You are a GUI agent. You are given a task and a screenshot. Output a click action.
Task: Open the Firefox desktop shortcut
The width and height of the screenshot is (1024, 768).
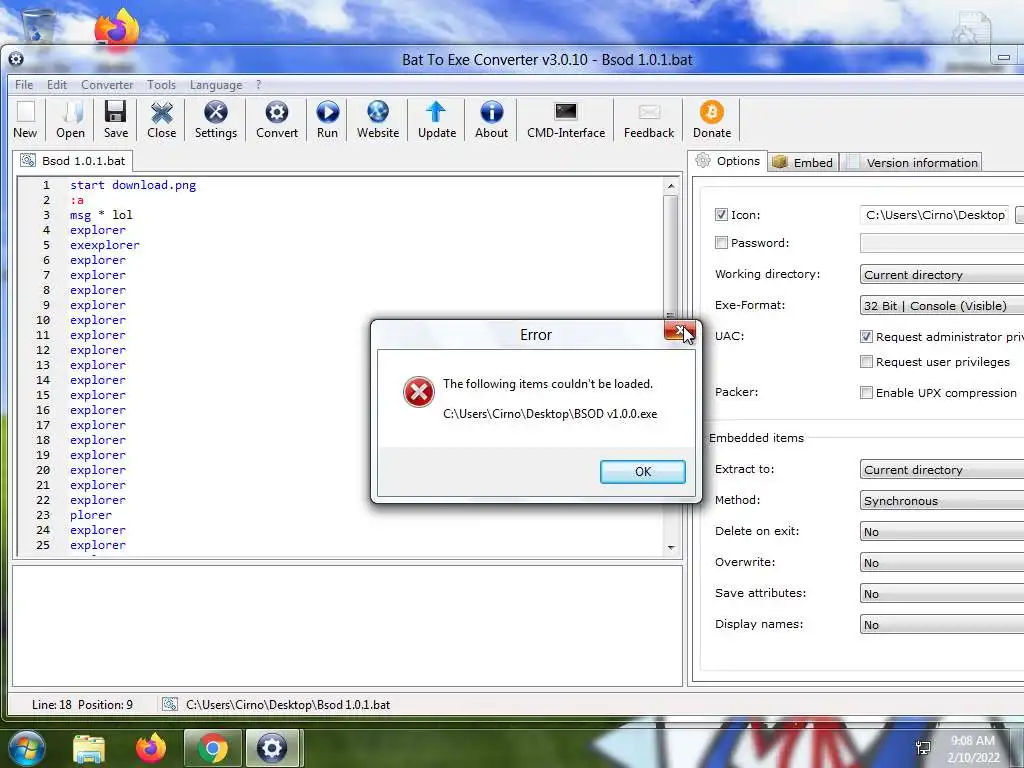(117, 29)
